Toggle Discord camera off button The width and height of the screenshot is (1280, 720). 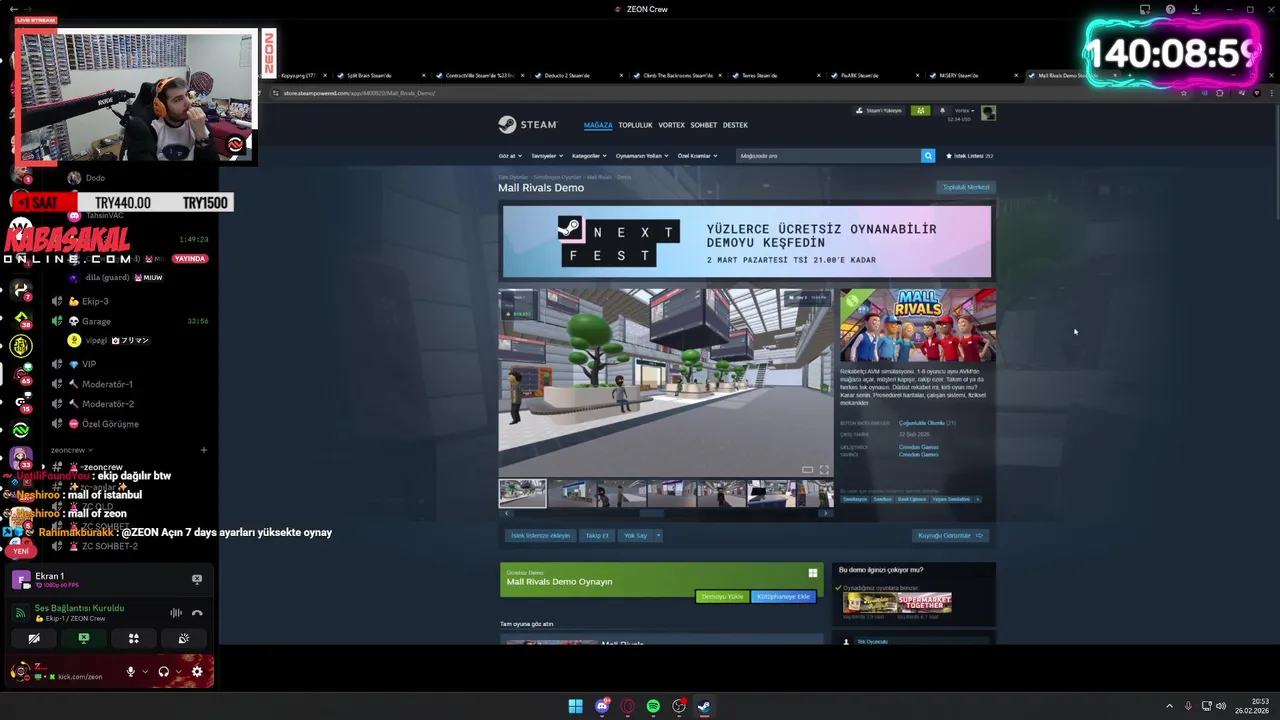34,638
